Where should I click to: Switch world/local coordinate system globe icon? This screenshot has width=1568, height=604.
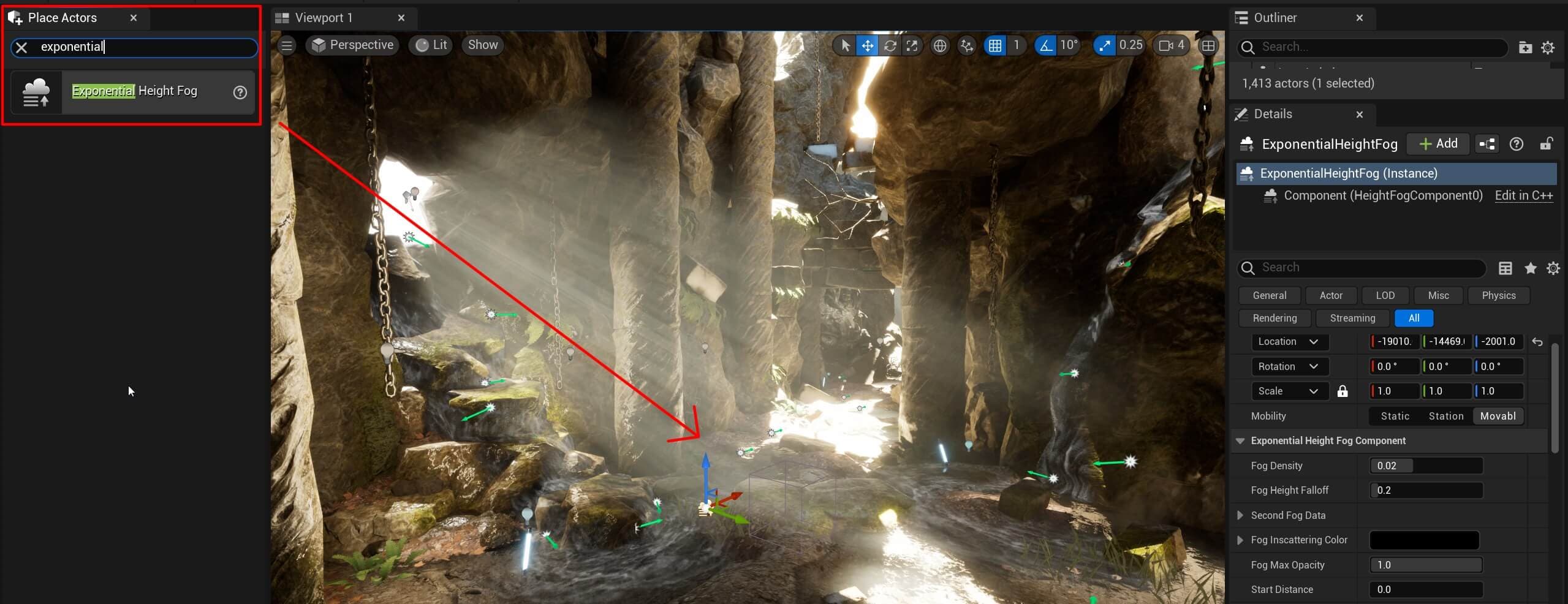click(939, 45)
